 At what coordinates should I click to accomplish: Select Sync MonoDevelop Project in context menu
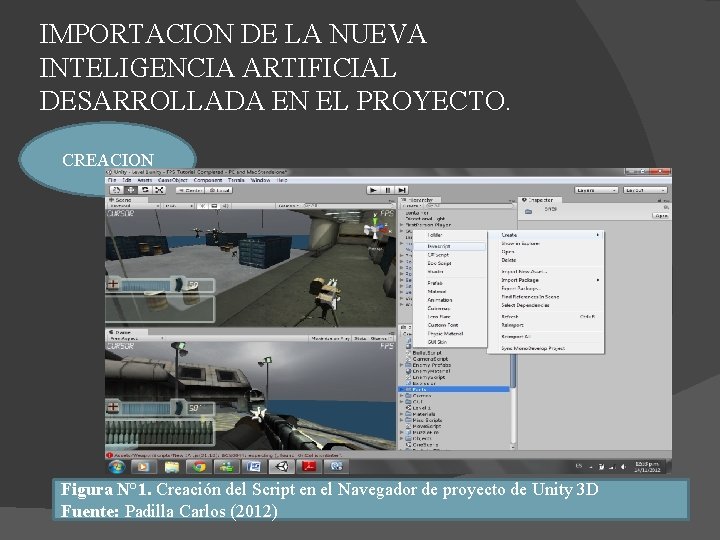(546, 349)
